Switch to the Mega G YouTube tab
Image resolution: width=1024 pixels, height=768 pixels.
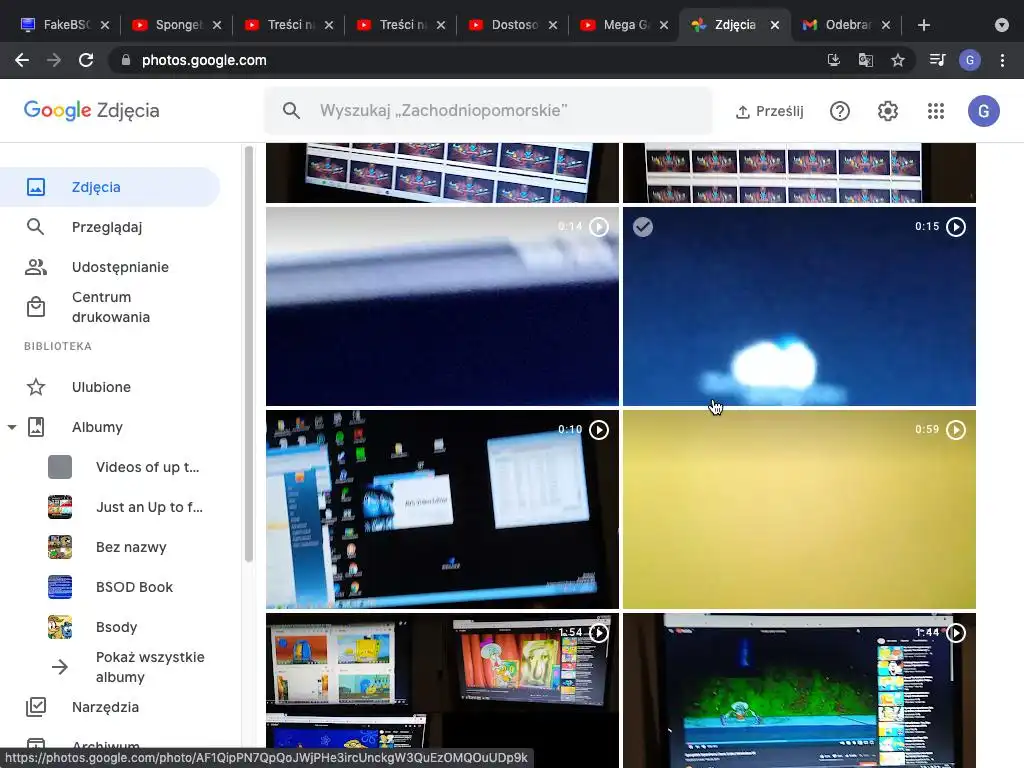(x=625, y=25)
